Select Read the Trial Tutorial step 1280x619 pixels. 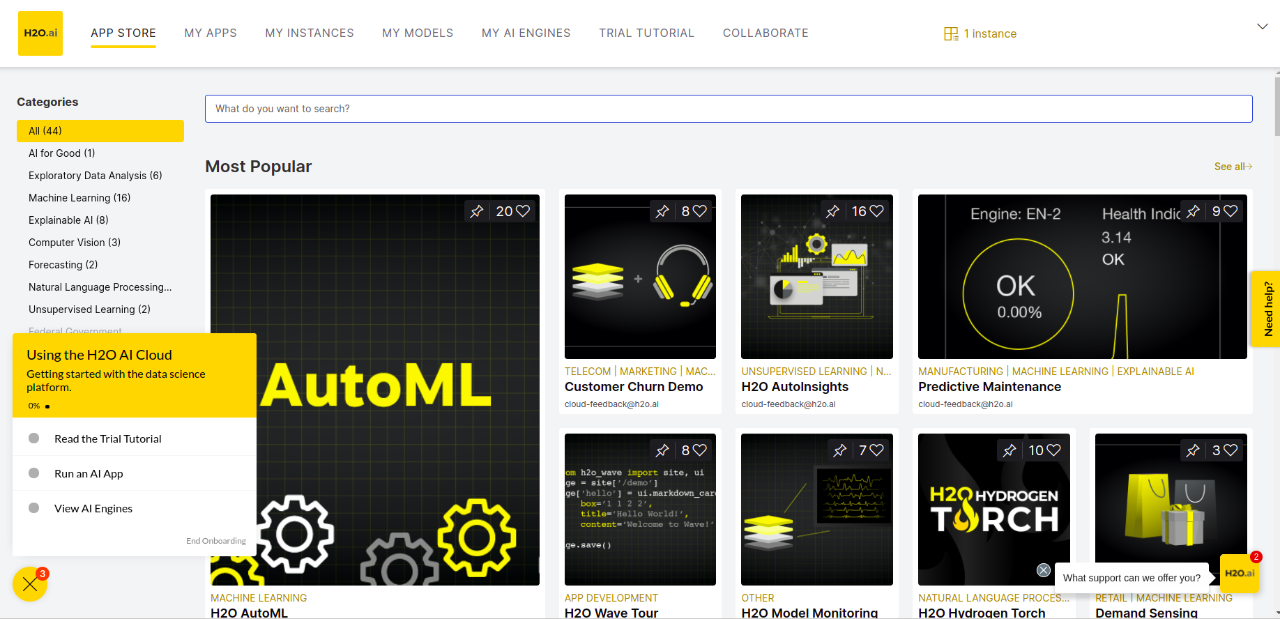pos(107,439)
